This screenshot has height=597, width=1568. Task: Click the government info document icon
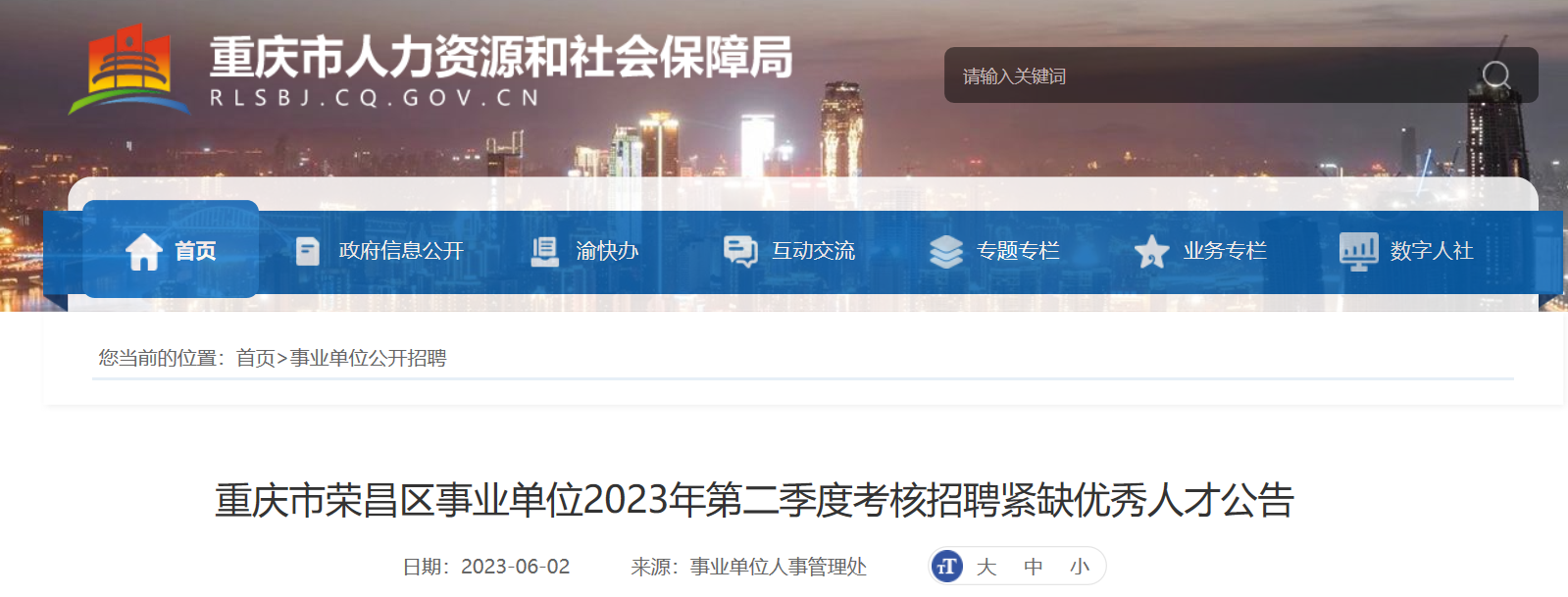pos(308,252)
